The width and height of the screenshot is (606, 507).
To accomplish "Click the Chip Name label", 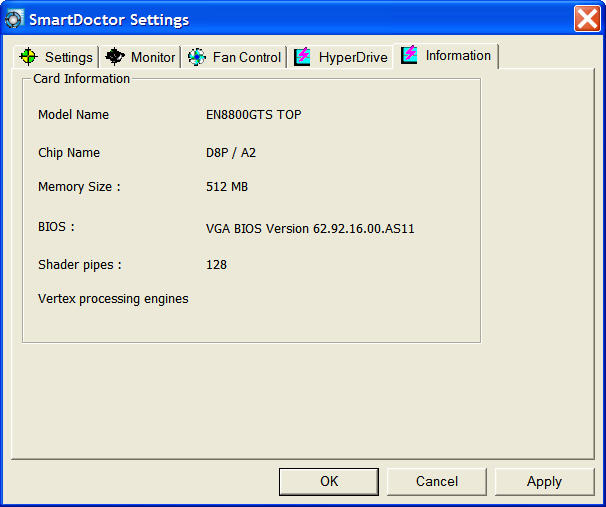I will (69, 153).
